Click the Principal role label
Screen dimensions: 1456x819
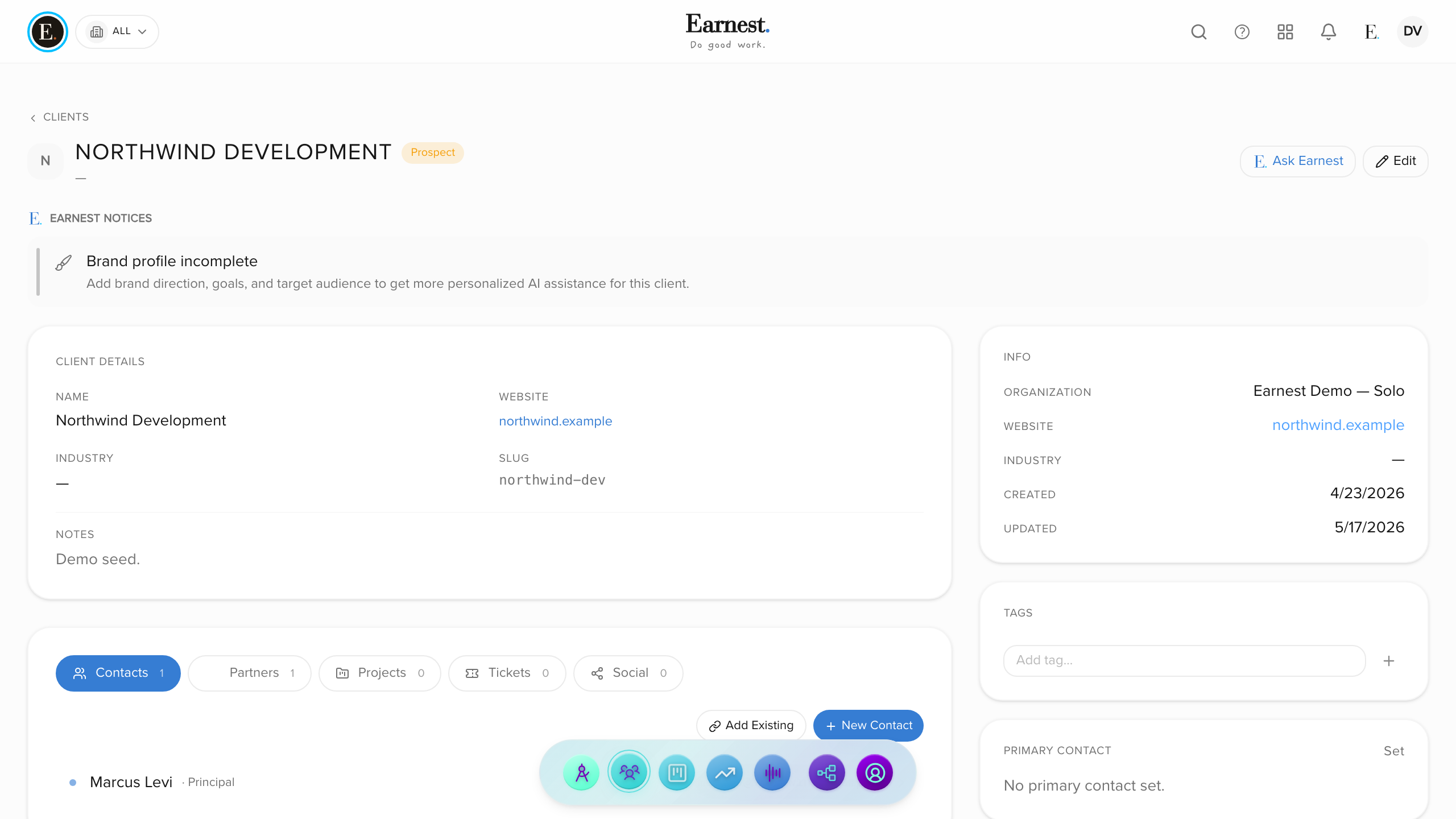(211, 783)
